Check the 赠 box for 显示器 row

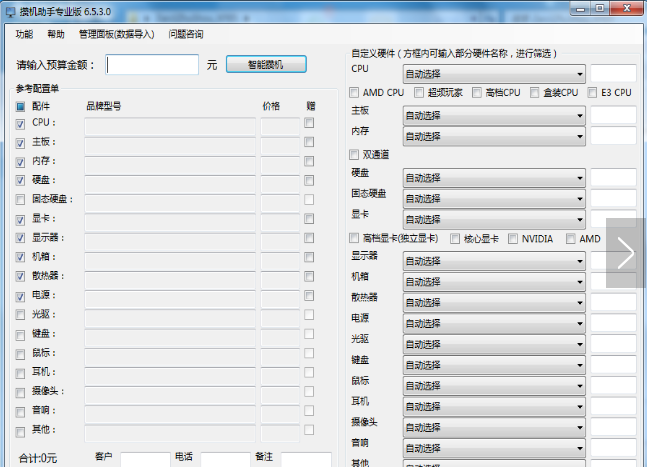[309, 238]
